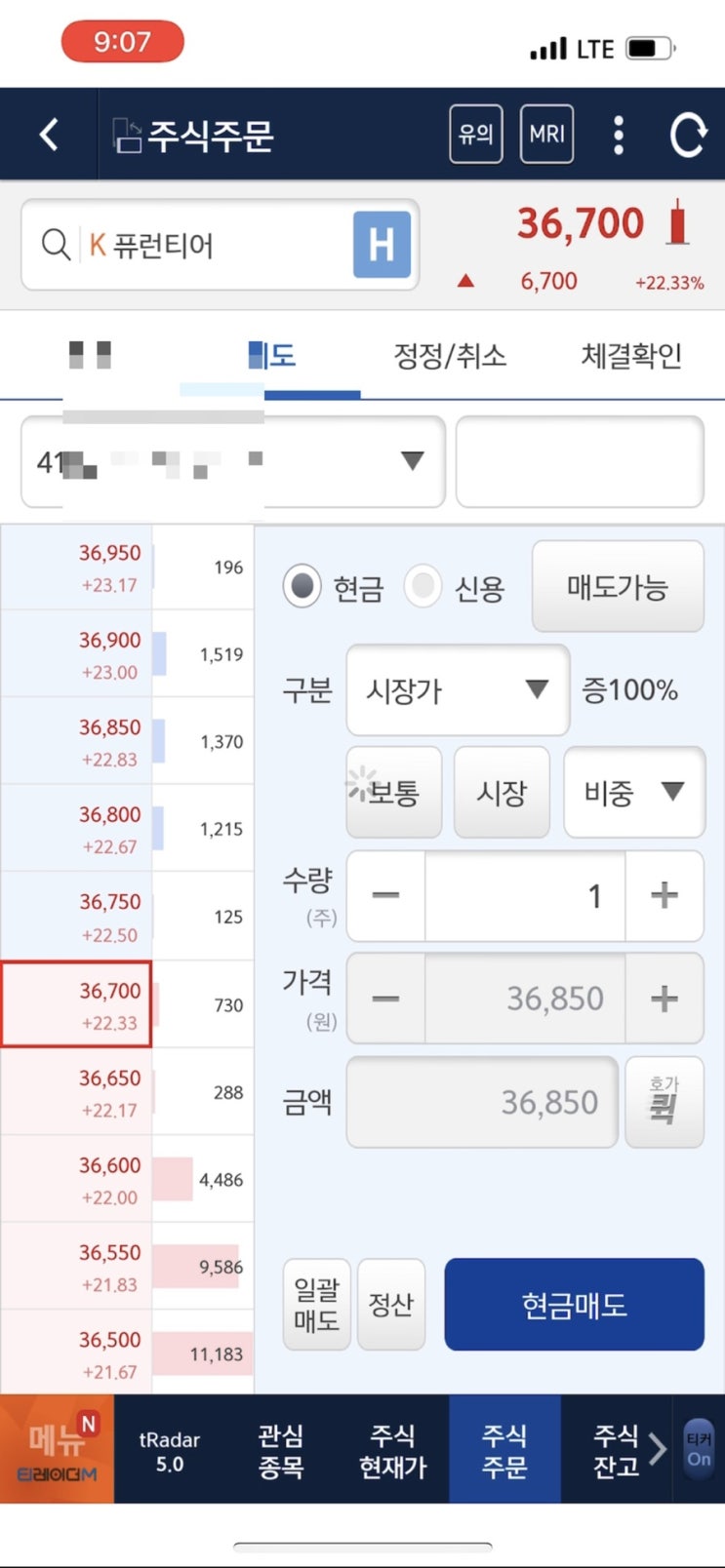Increase quantity with the plus stepper
This screenshot has height=1568, width=725.
click(664, 895)
